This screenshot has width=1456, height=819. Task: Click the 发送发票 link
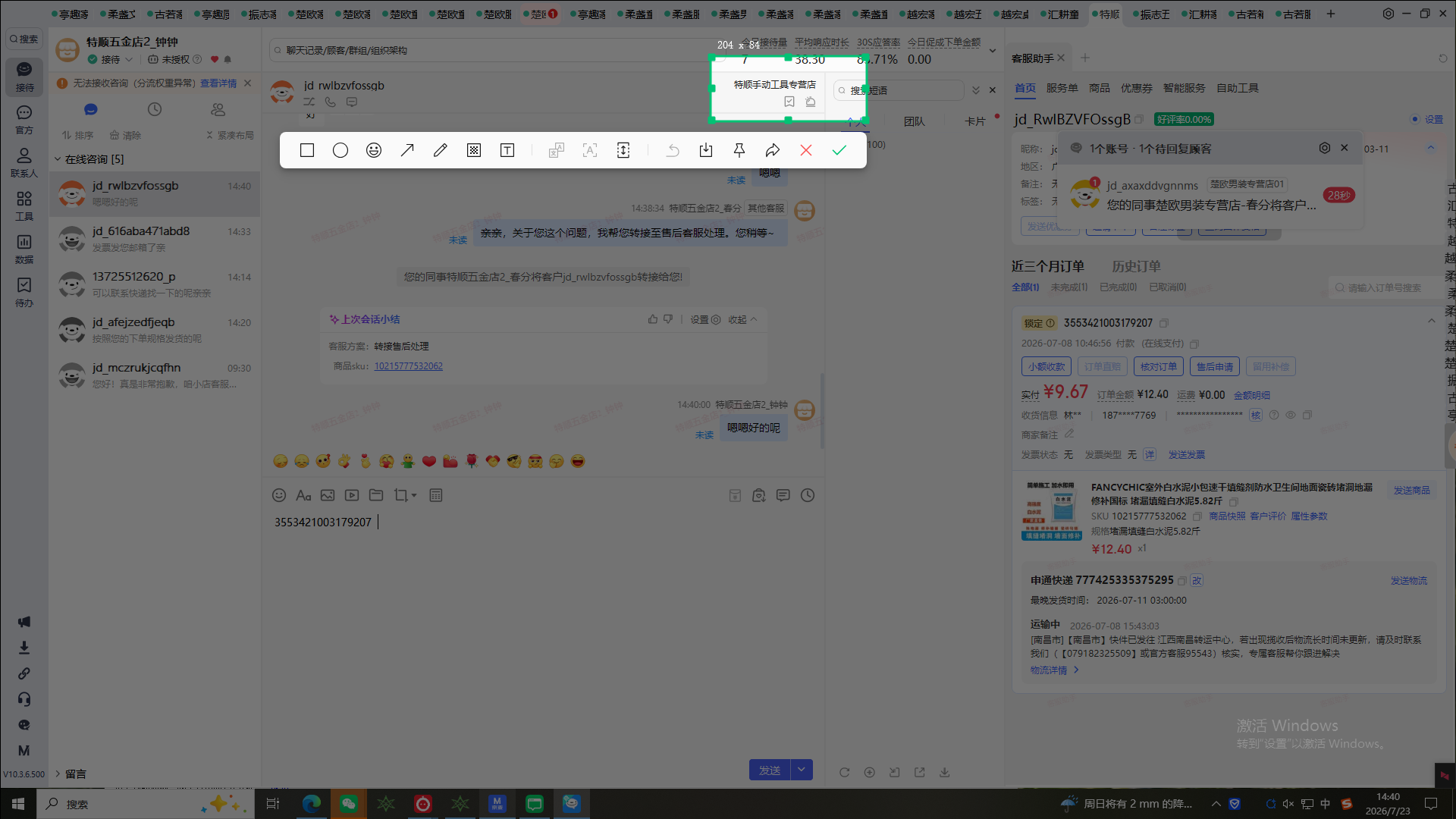[1187, 454]
